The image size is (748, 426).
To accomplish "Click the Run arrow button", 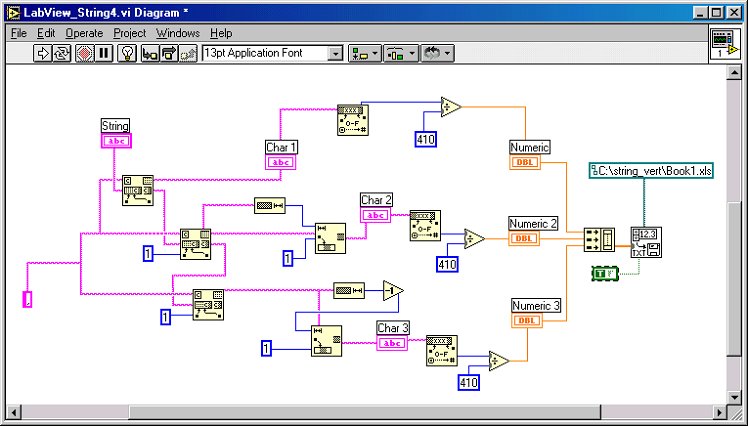I will 43,53.
